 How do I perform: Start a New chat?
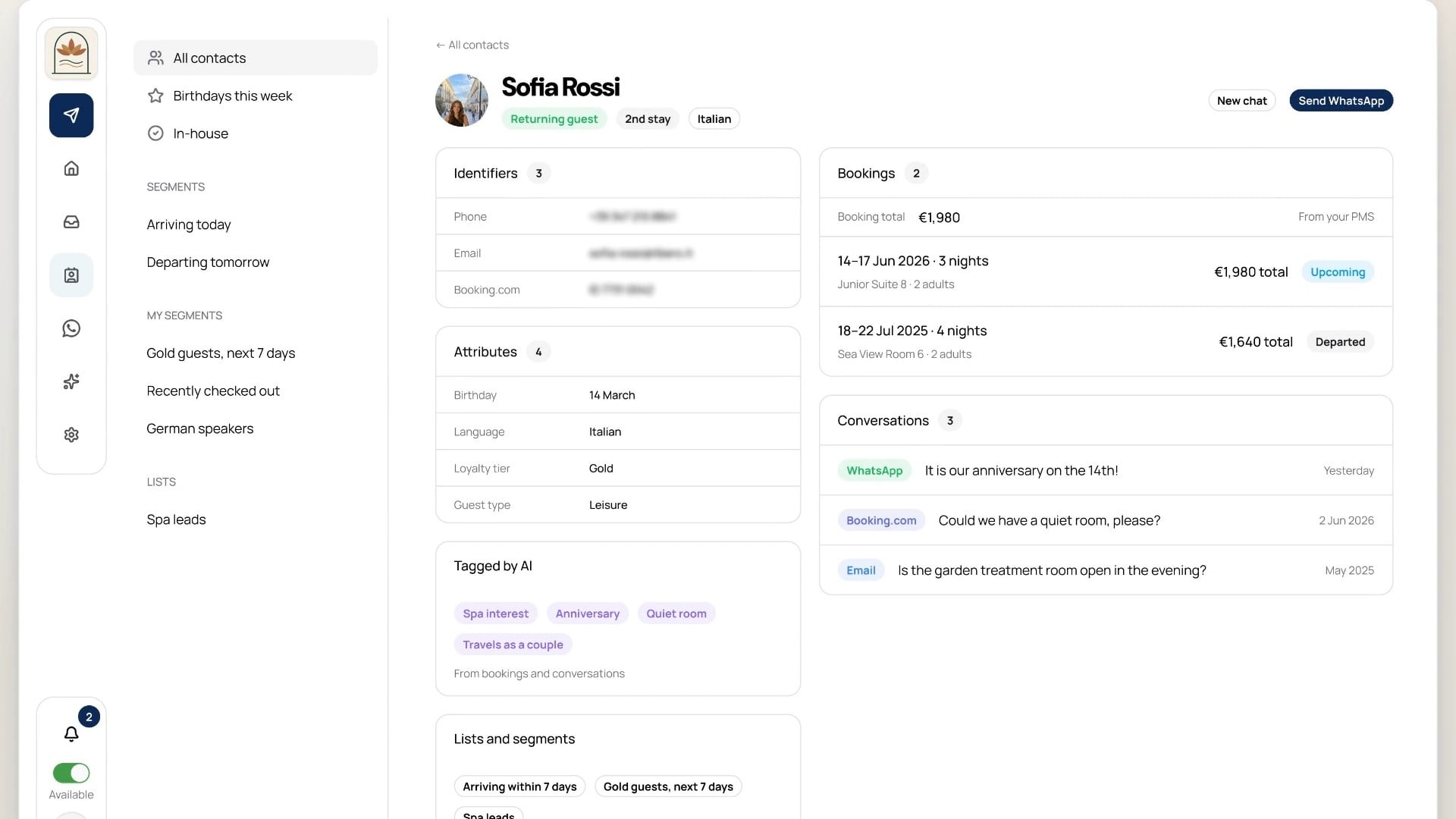click(x=1241, y=101)
